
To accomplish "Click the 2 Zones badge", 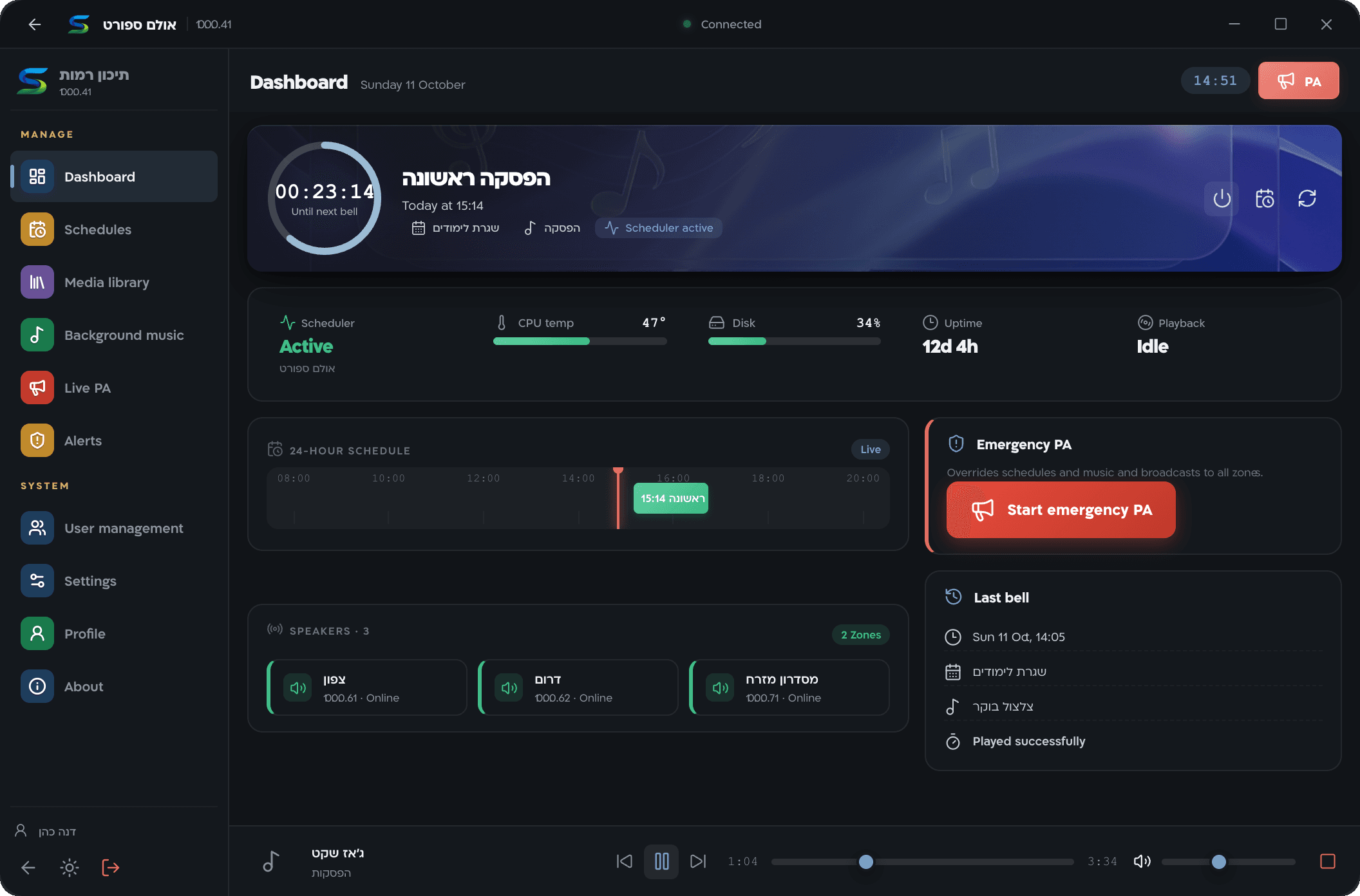I will coord(861,635).
